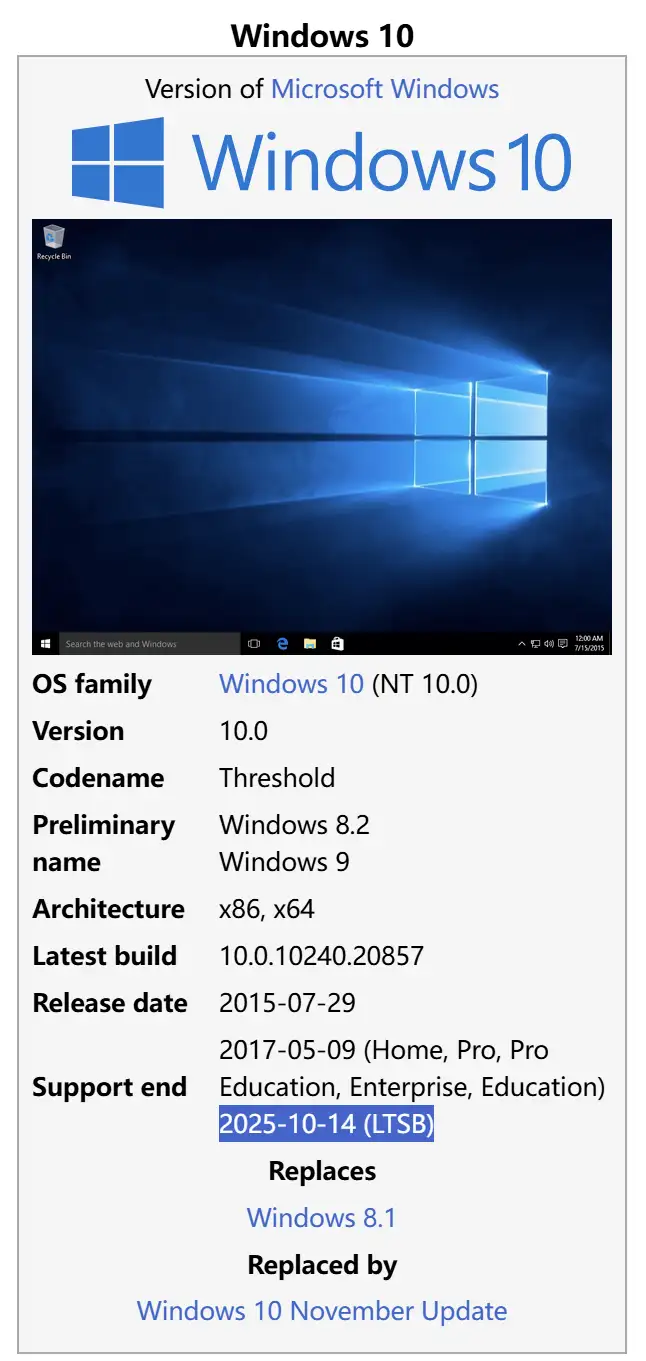
Task: Click the 'Architecture' row label
Action: (x=108, y=909)
